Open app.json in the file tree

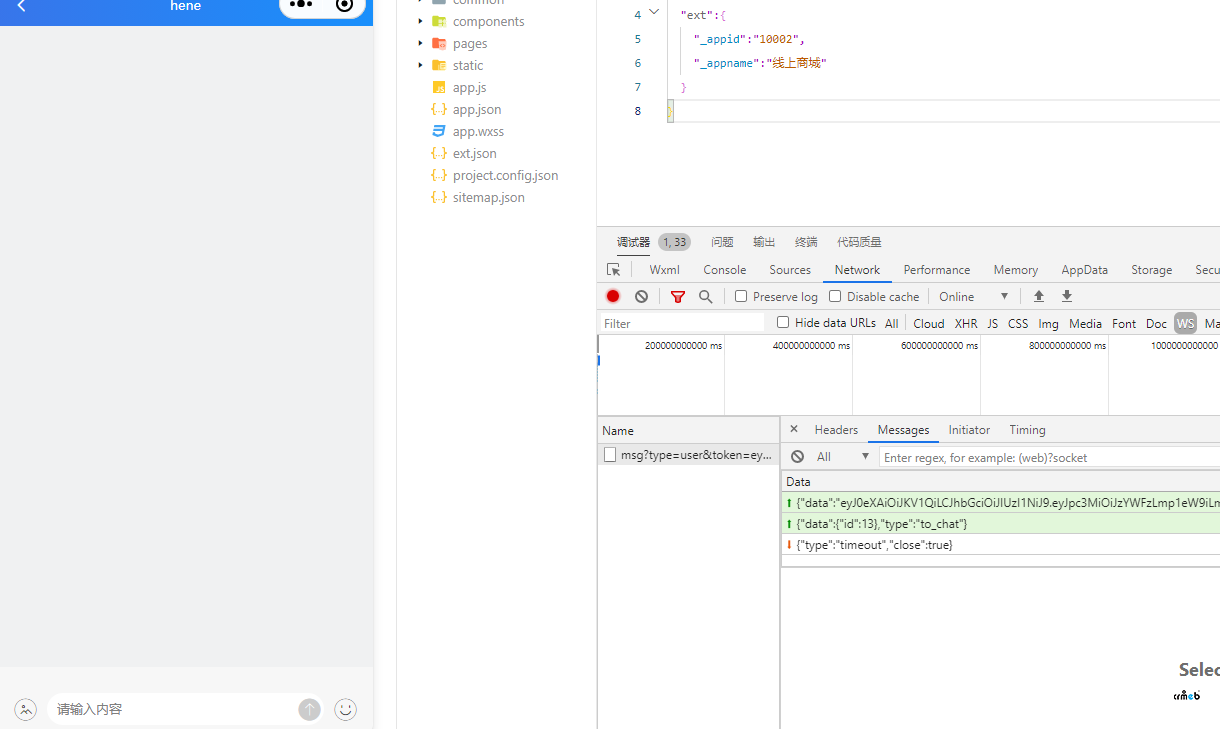coord(477,109)
